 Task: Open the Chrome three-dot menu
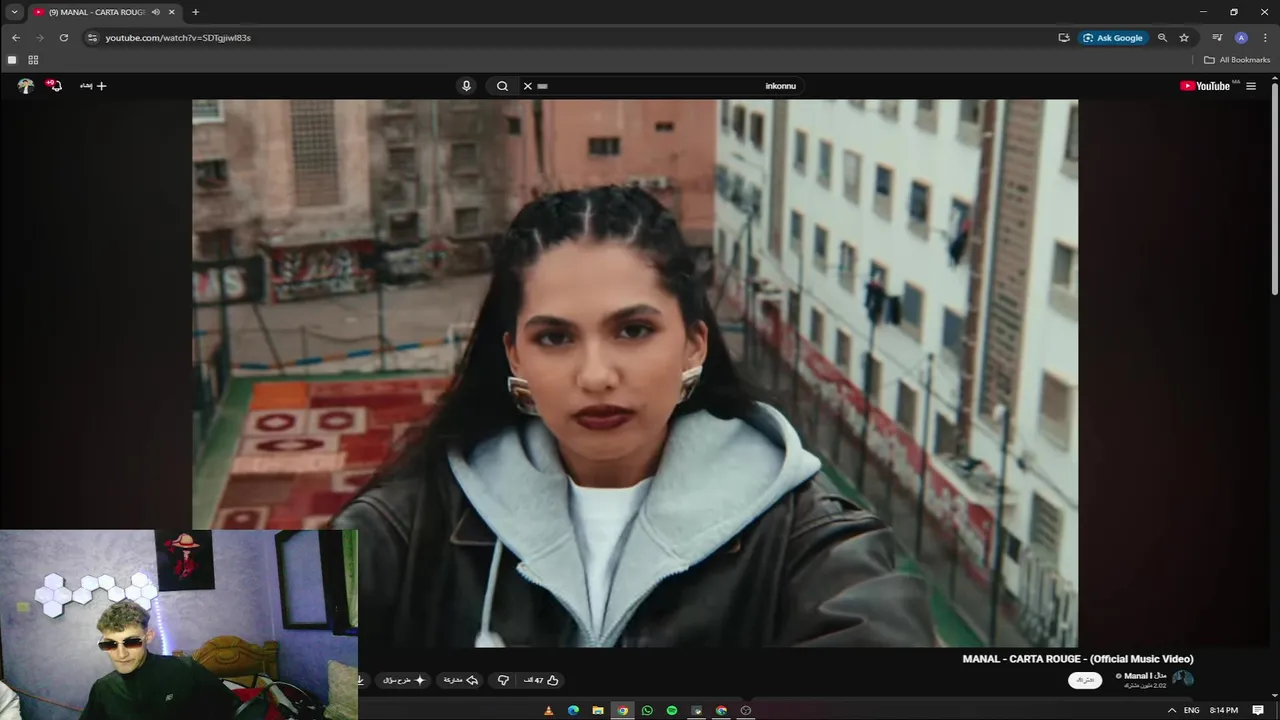pos(1265,38)
